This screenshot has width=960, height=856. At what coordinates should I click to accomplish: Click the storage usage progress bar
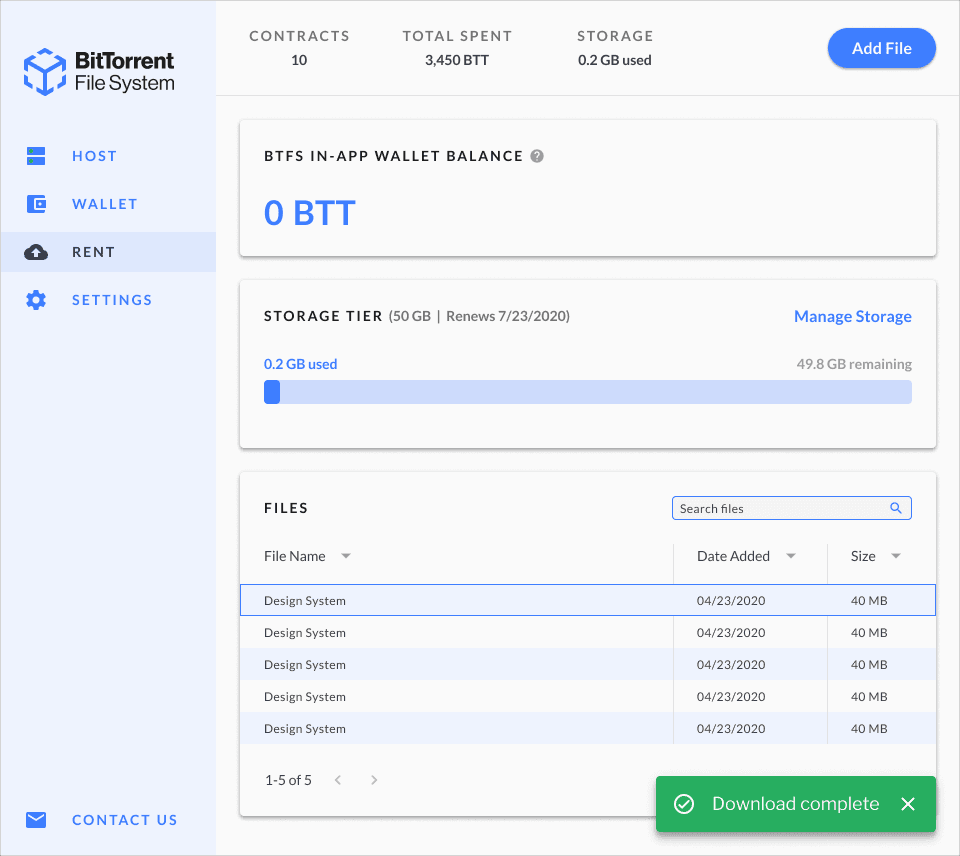coord(588,392)
